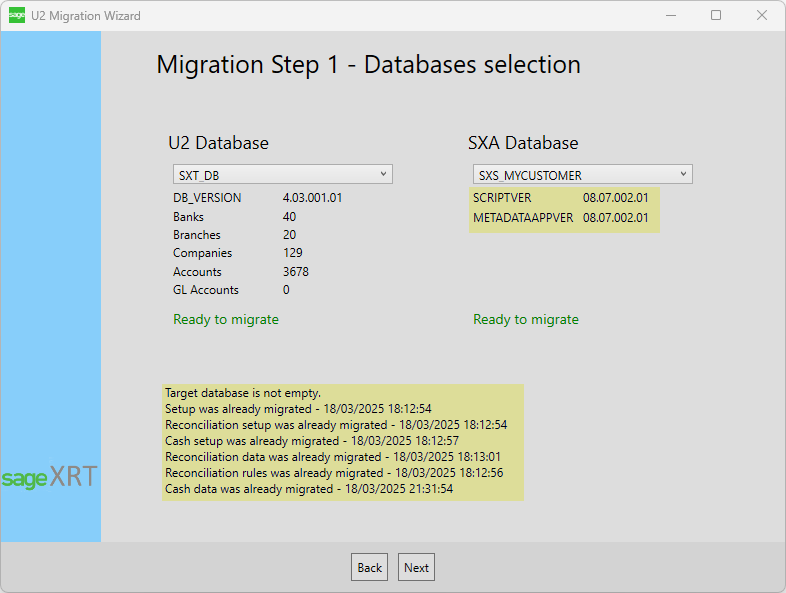The image size is (786, 593).
Task: Click 'Target database is not empty' warning
Action: click(242, 394)
